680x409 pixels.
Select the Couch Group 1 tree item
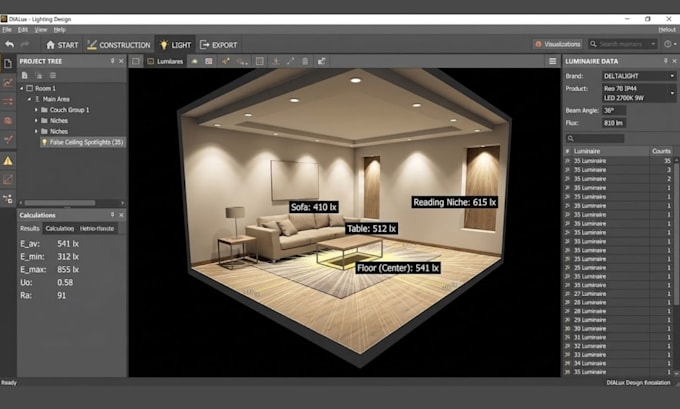point(69,110)
